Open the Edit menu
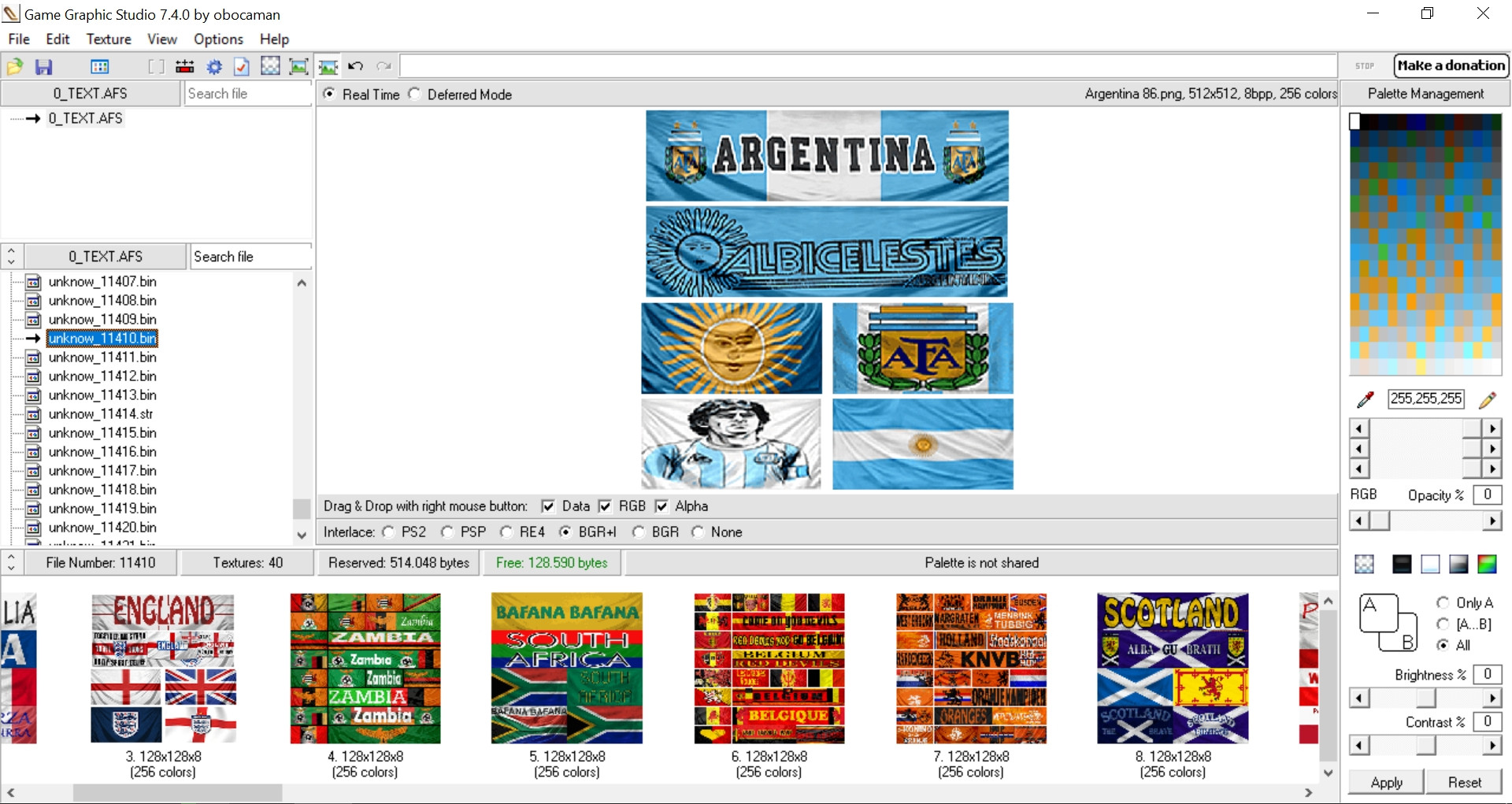Viewport: 1512px width, 804px height. click(x=57, y=39)
